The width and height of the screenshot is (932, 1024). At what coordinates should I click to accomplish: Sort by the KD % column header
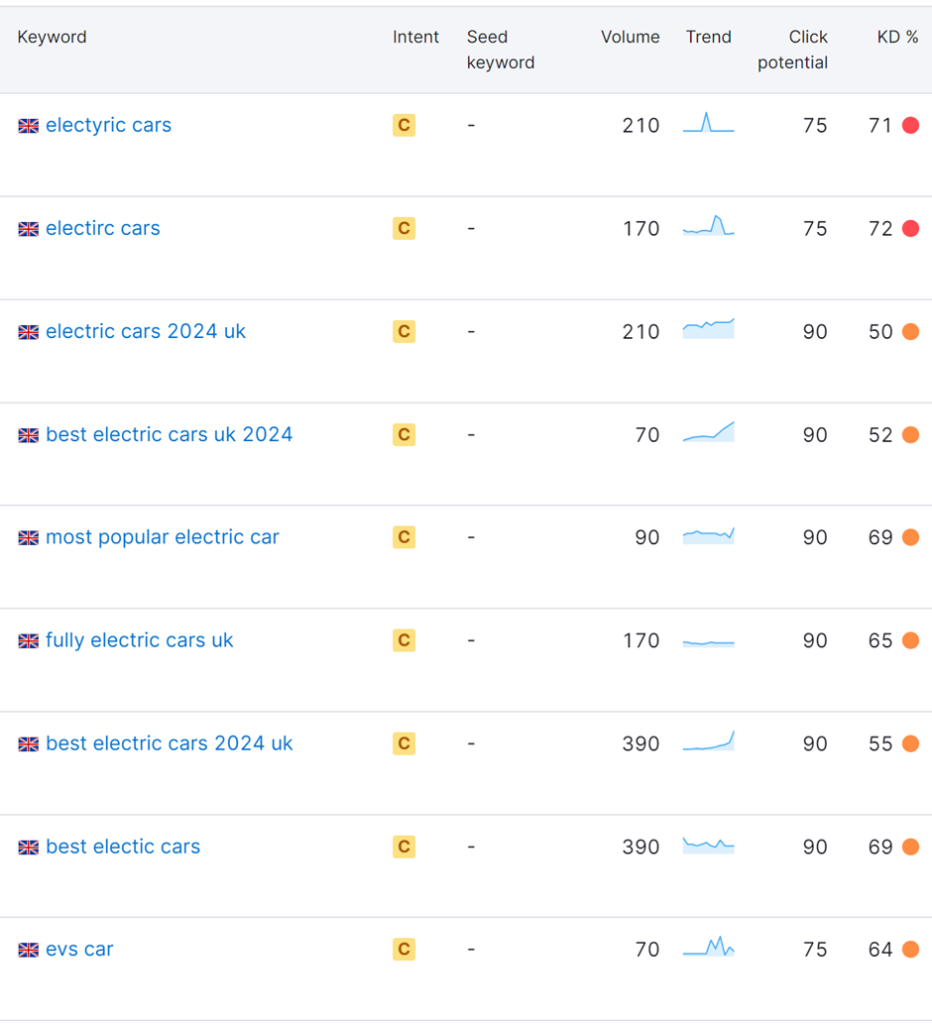click(897, 37)
